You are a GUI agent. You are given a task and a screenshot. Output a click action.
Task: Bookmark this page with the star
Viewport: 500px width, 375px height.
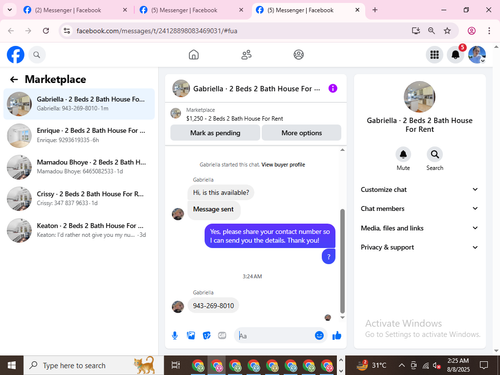click(447, 31)
